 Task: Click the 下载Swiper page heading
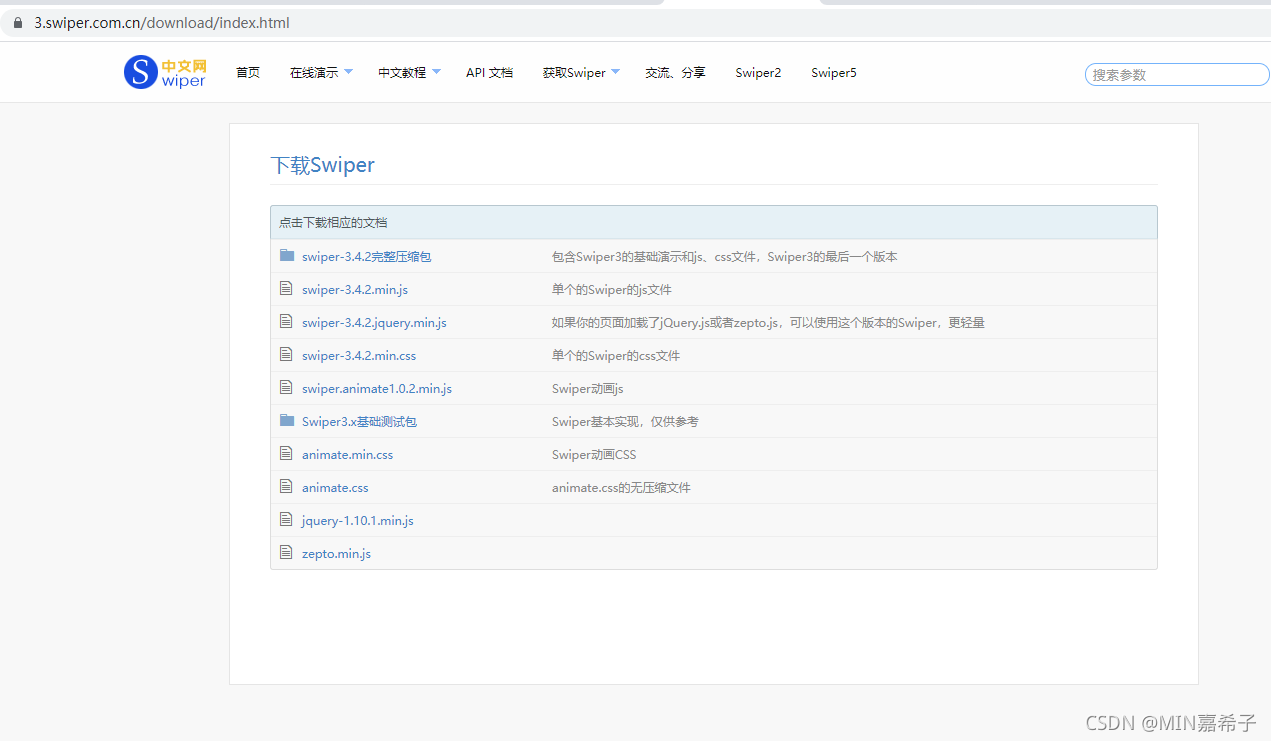click(x=322, y=165)
